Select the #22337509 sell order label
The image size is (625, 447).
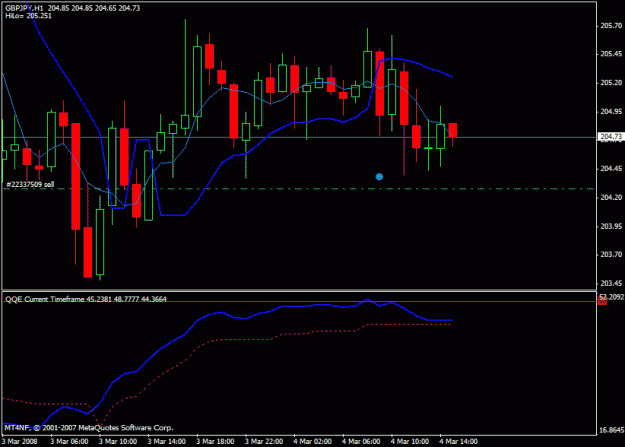pyautogui.click(x=30, y=184)
